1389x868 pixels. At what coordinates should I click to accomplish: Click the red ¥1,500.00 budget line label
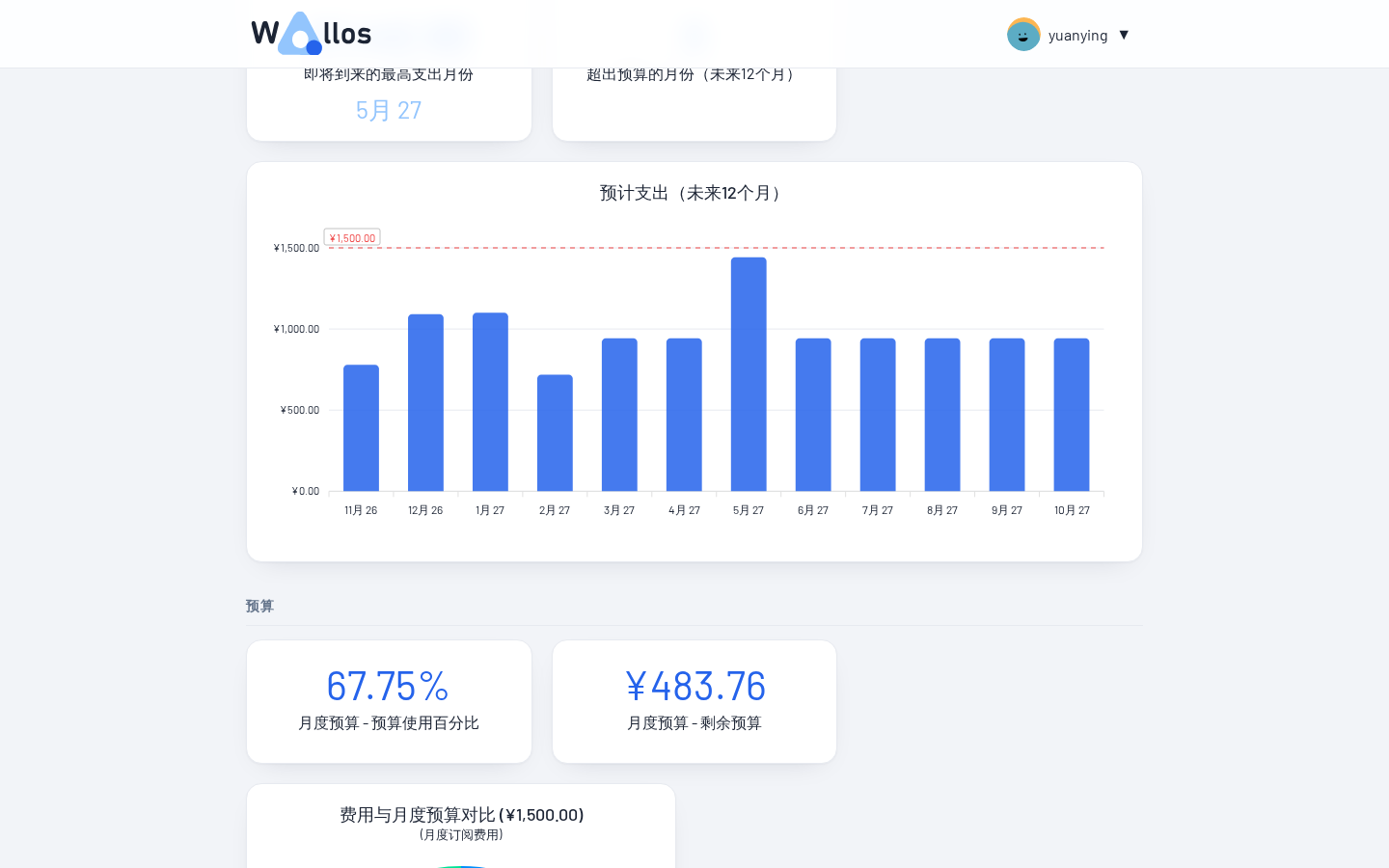pyautogui.click(x=352, y=237)
